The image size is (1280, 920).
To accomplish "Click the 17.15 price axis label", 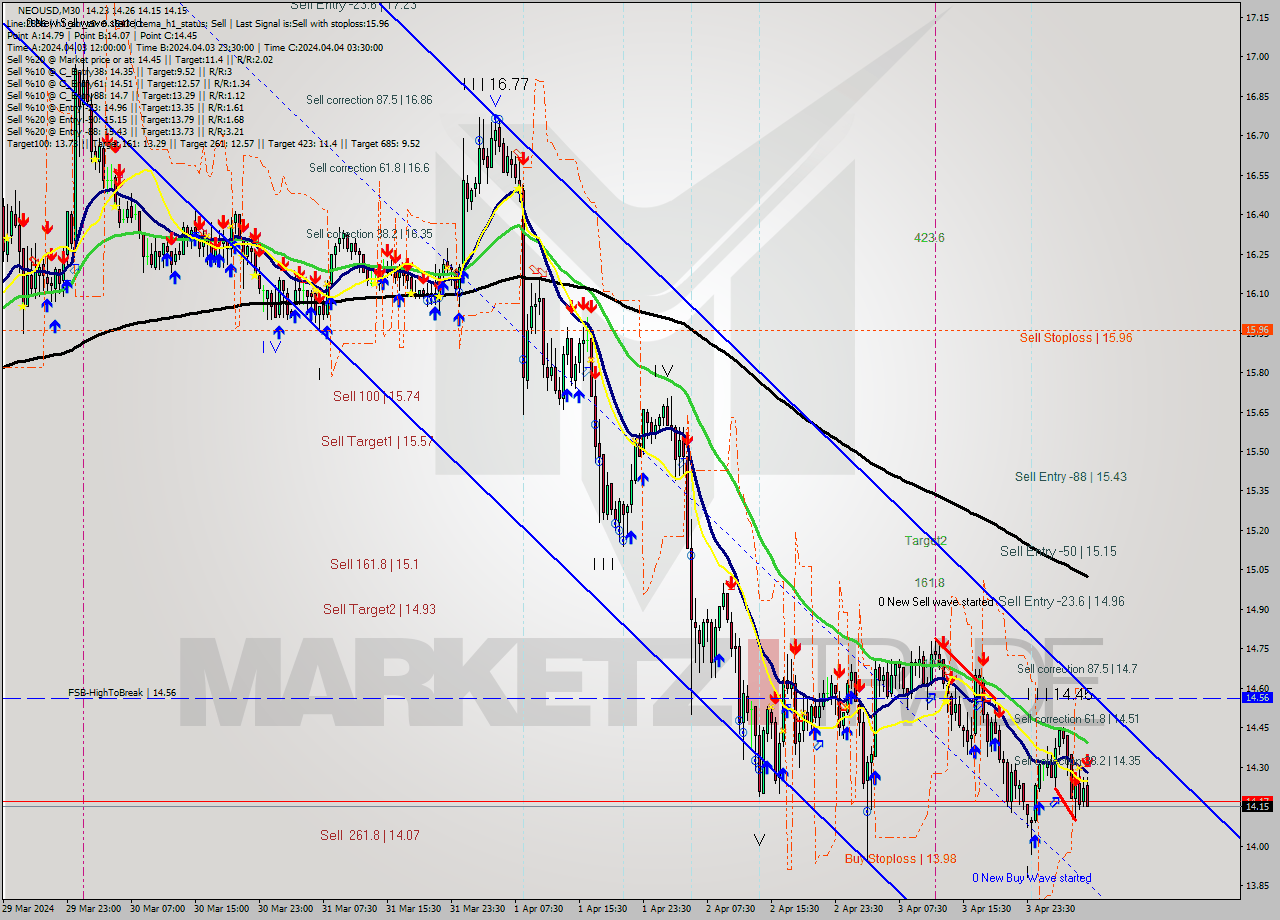I will 1258,18.
